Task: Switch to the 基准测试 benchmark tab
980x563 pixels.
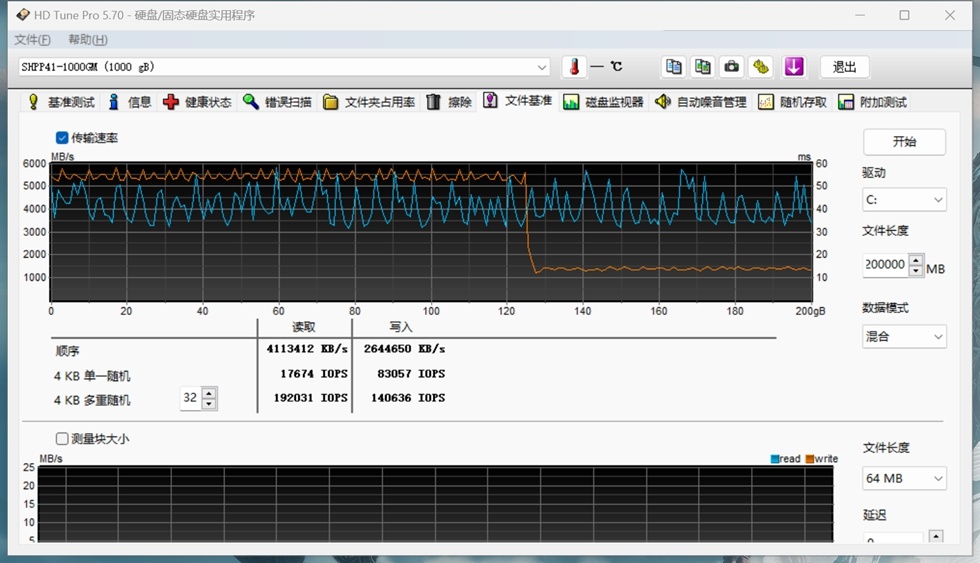Action: point(61,102)
